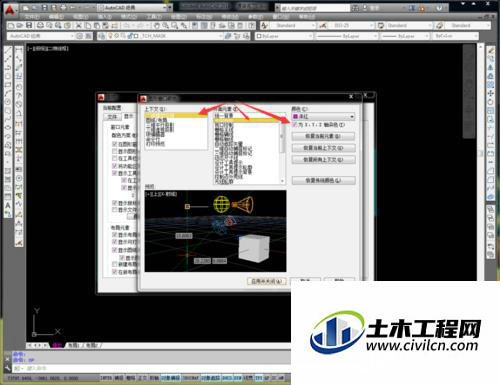Image resolution: width=500 pixels, height=385 pixels.
Task: Select the Rectangle tool in Draw toolbar
Action: [x=8, y=85]
